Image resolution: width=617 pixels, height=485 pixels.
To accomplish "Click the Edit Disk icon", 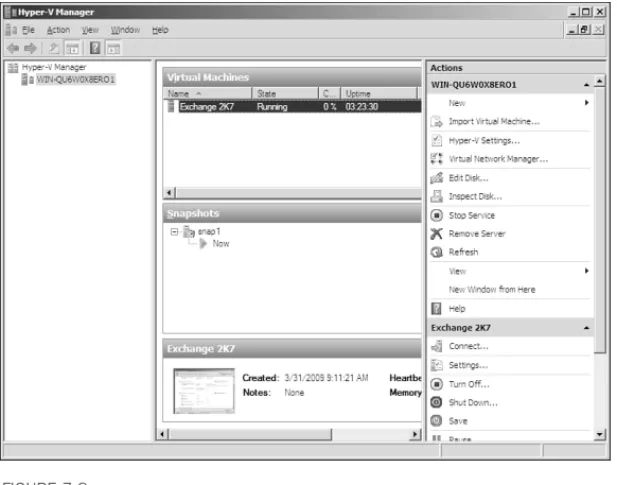I will tap(436, 178).
